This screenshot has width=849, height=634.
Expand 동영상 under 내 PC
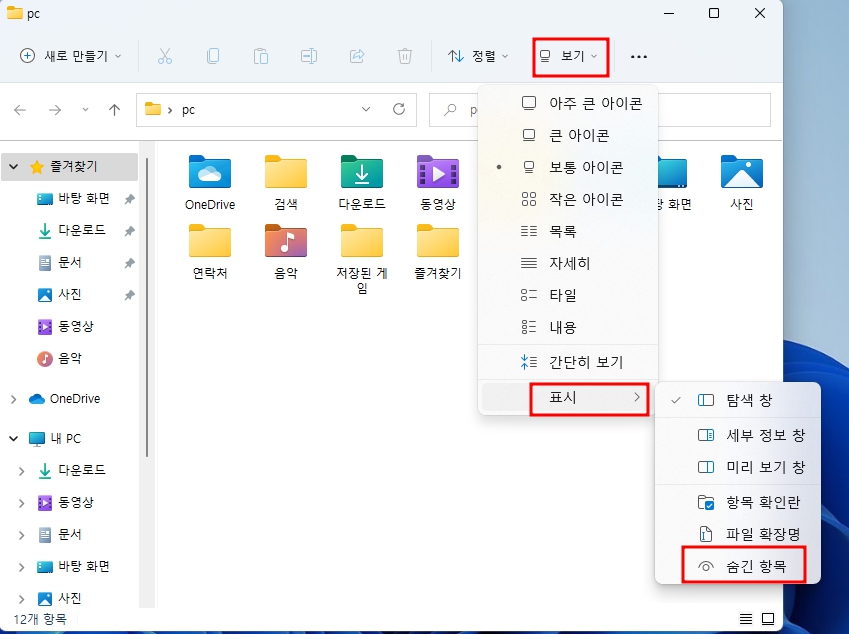(x=22, y=503)
